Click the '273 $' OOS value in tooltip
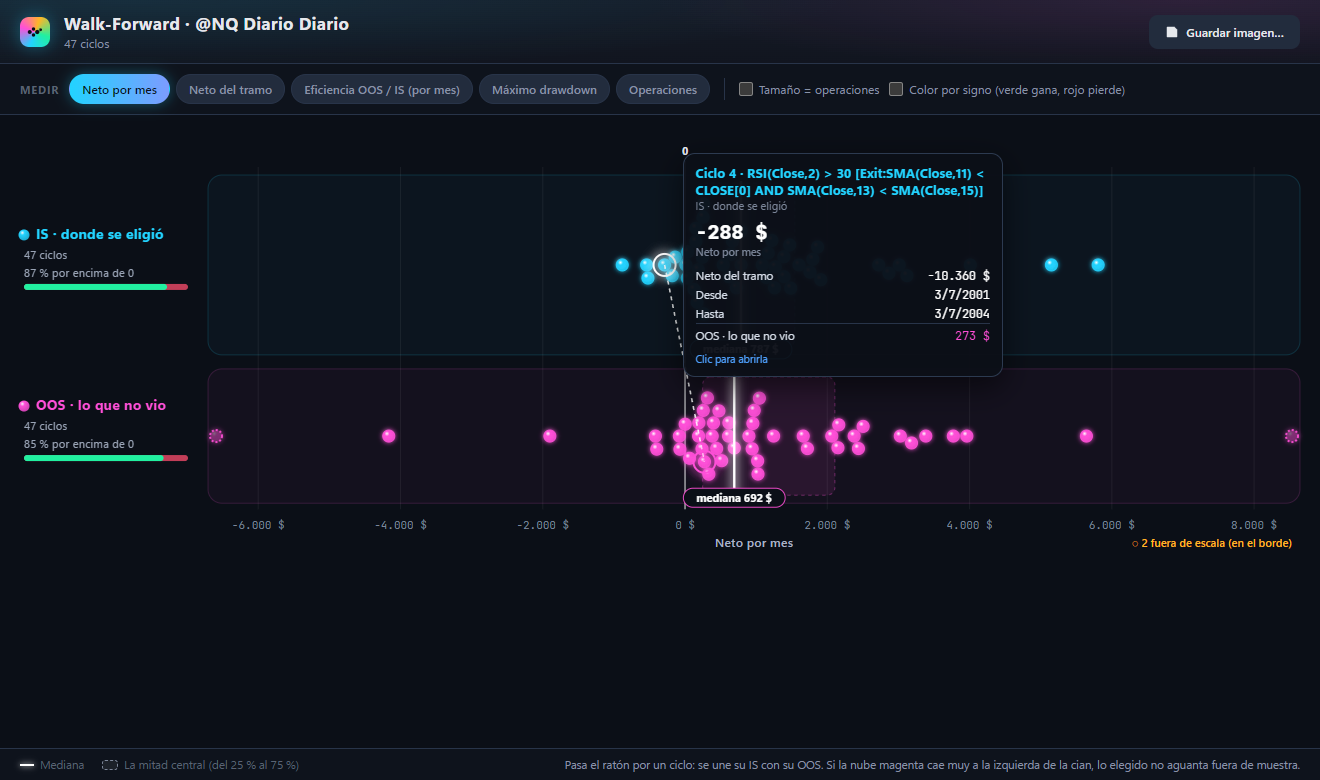The image size is (1320, 780). pyautogui.click(x=972, y=336)
